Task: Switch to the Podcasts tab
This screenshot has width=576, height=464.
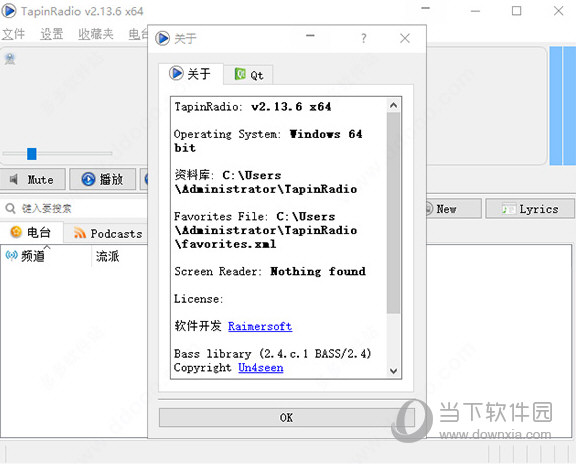Action: [x=106, y=233]
